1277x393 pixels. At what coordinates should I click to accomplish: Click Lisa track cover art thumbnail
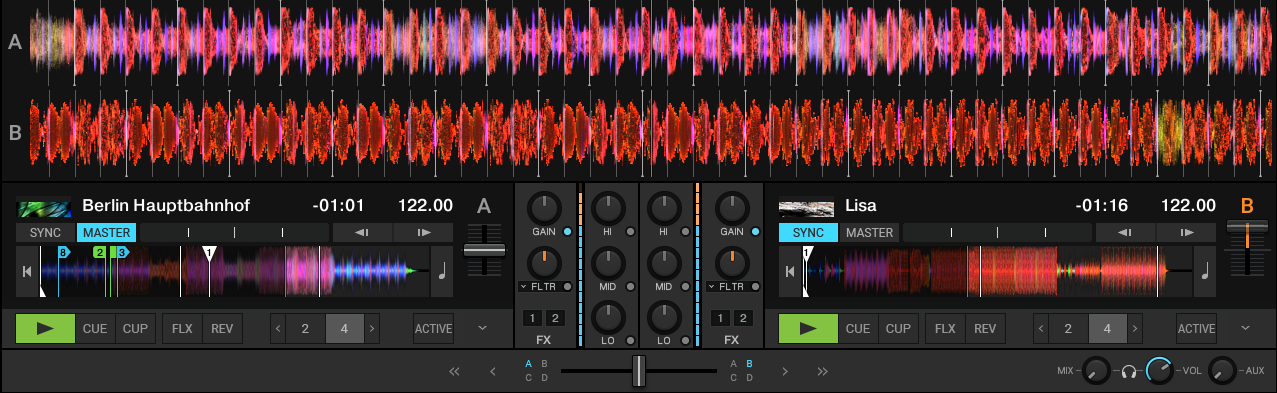coord(806,208)
